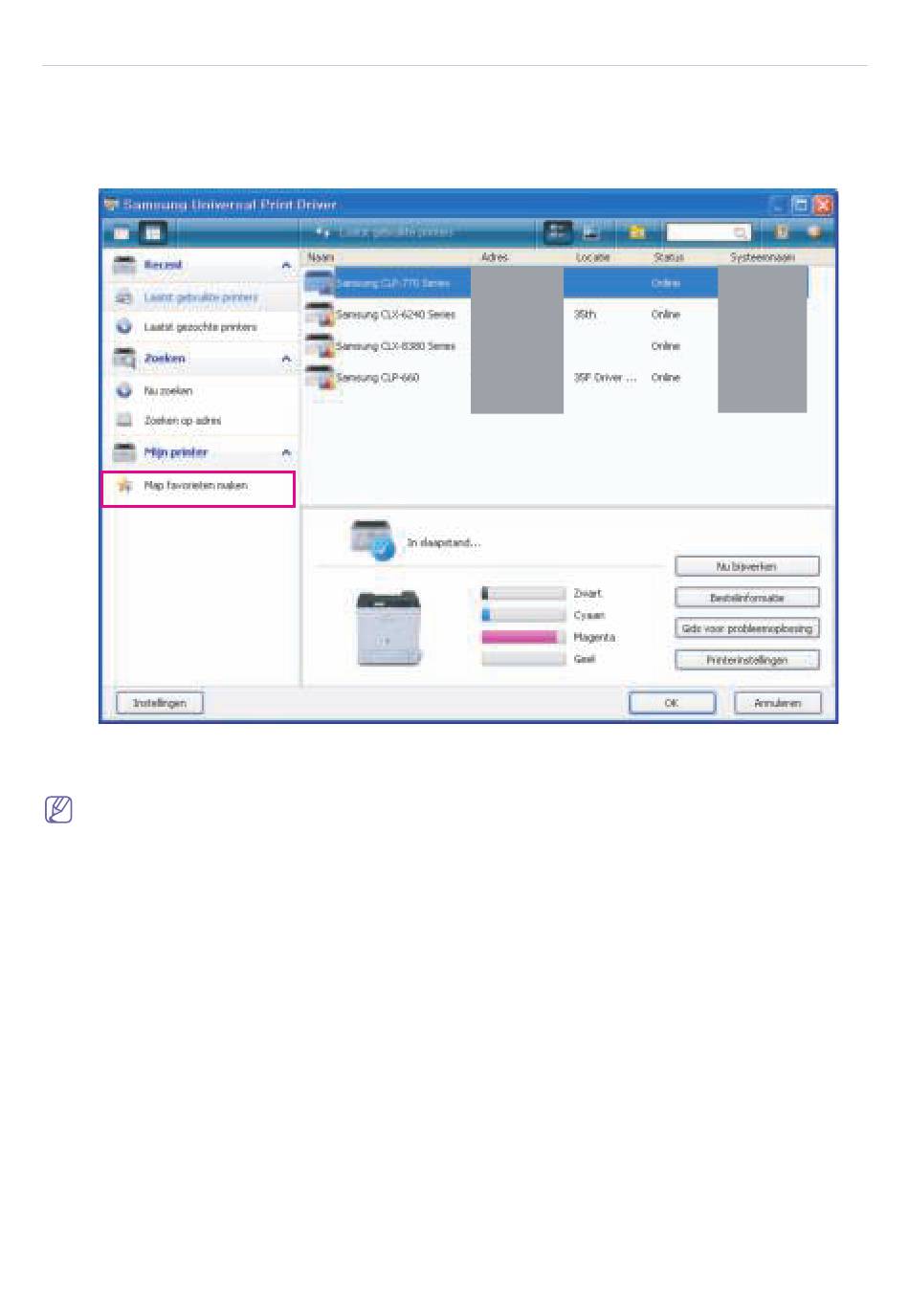Click the printer status icon with blue checkmark
909x1316 pixels.
pyautogui.click(x=372, y=540)
